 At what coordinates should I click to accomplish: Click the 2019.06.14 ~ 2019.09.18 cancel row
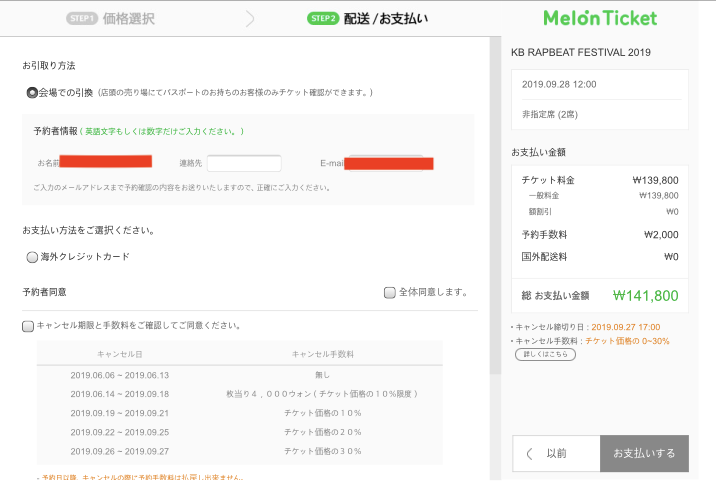[240, 394]
